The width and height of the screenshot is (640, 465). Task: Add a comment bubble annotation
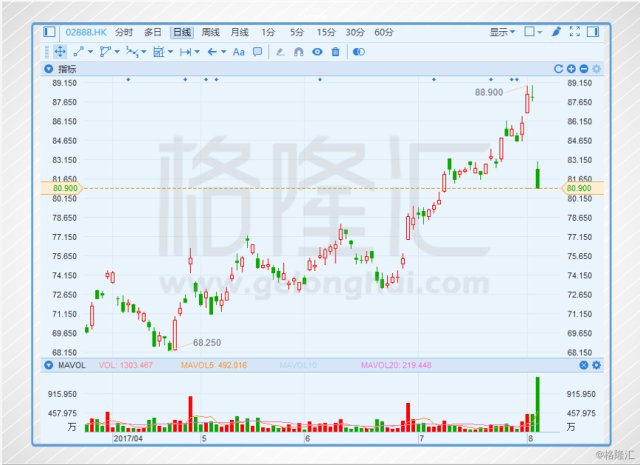click(257, 51)
